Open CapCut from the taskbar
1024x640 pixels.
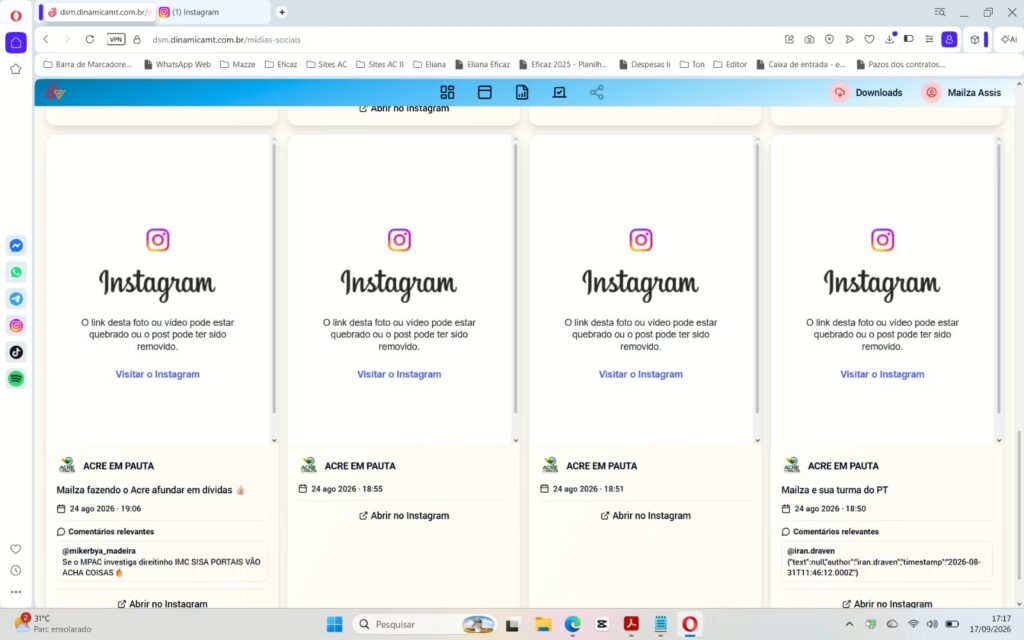(x=601, y=624)
